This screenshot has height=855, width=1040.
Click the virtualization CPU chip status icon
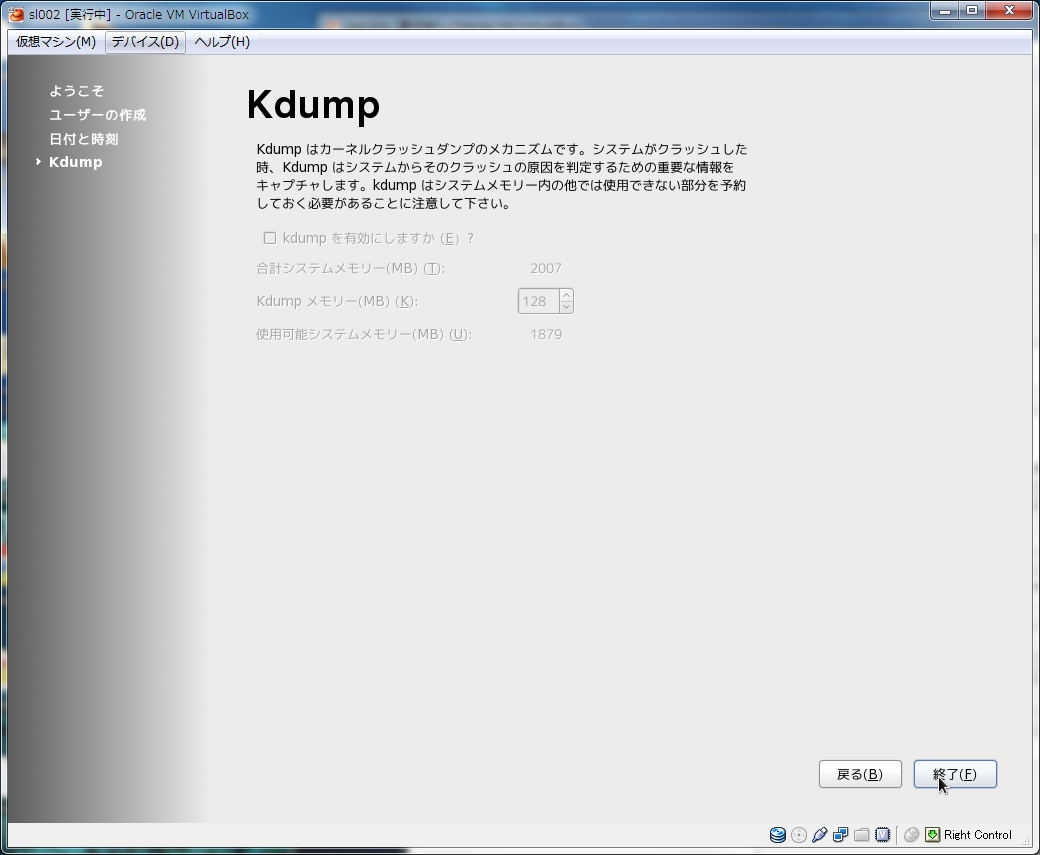click(x=882, y=834)
